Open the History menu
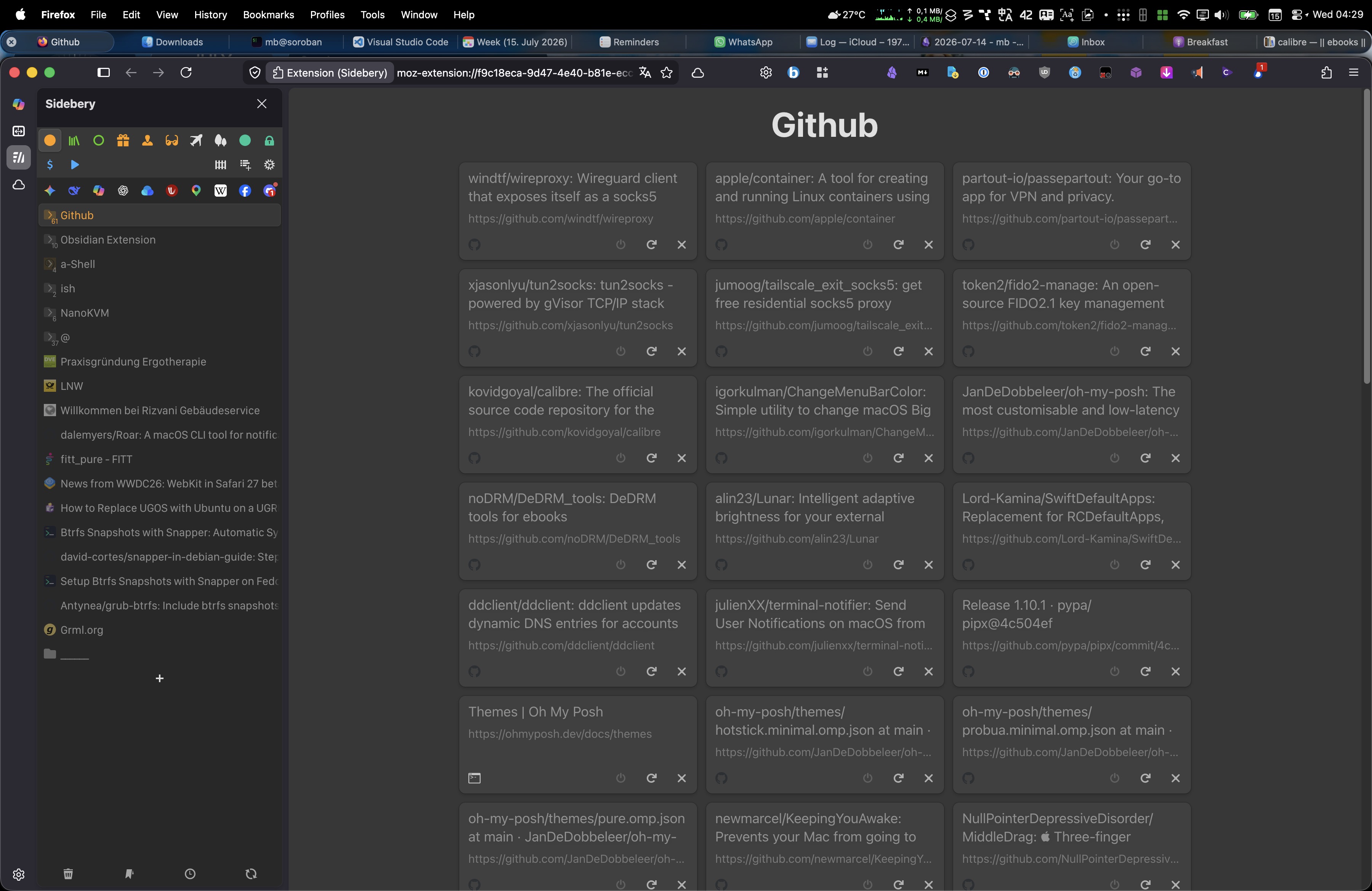1372x891 pixels. 210,14
